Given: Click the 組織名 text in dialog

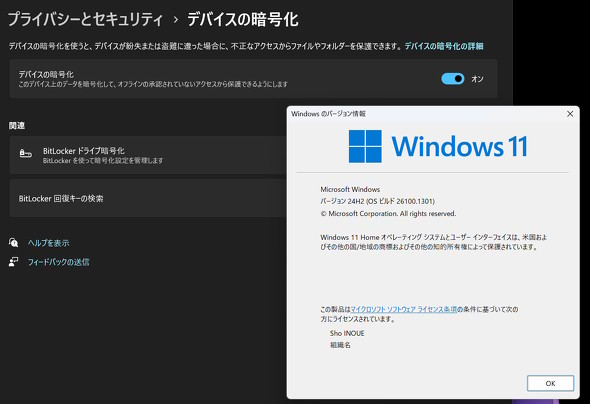Looking at the screenshot, I should point(340,345).
